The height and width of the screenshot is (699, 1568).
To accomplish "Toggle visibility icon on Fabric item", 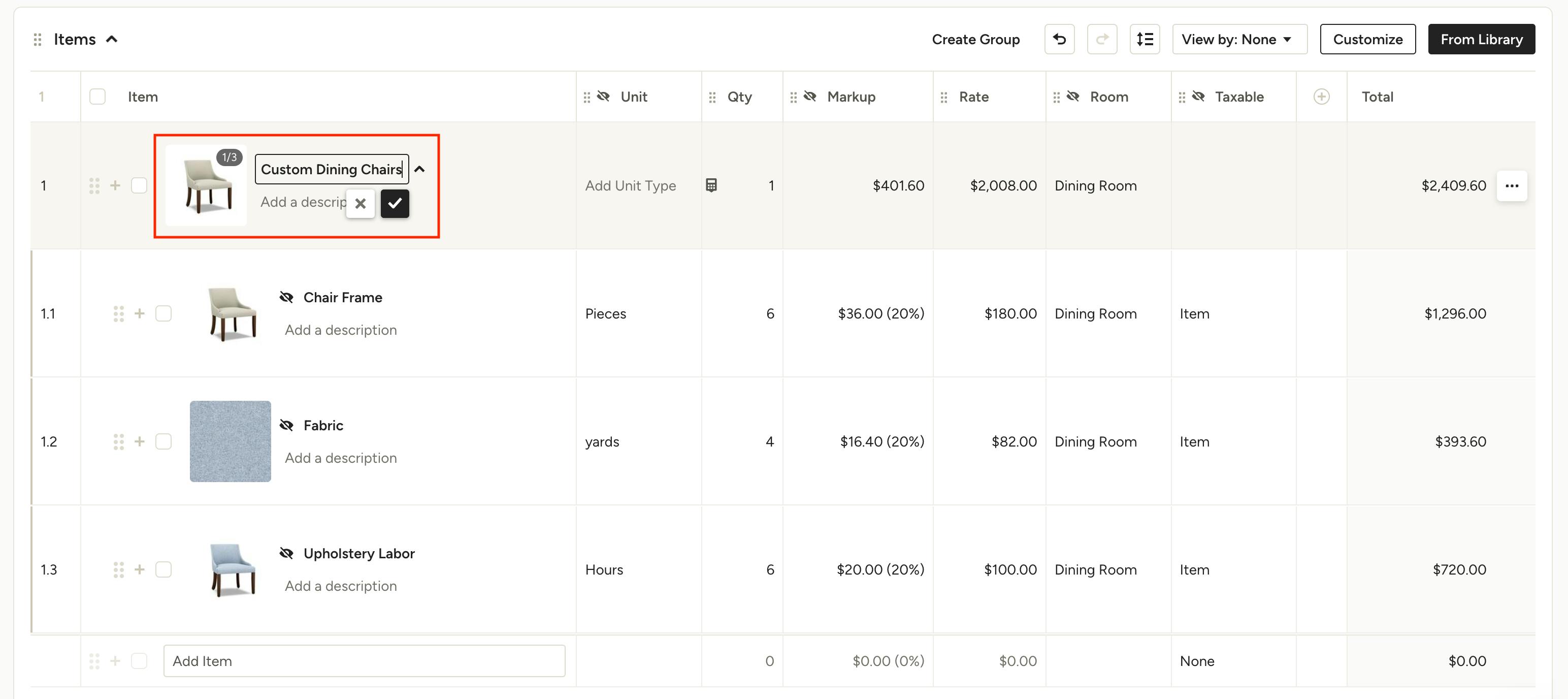I will [x=286, y=425].
